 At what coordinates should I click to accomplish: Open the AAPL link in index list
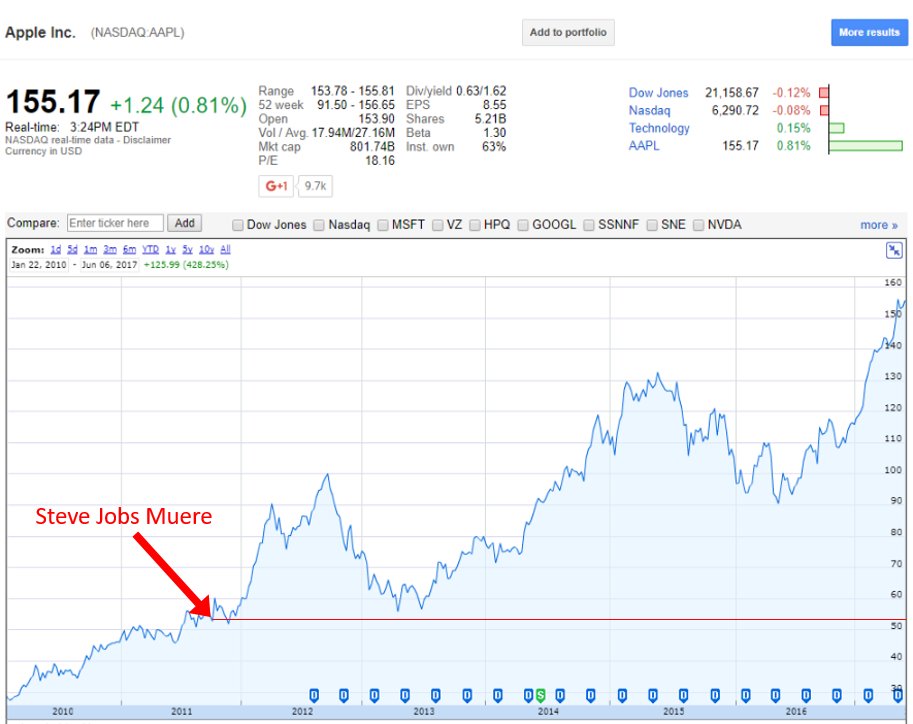coord(643,146)
